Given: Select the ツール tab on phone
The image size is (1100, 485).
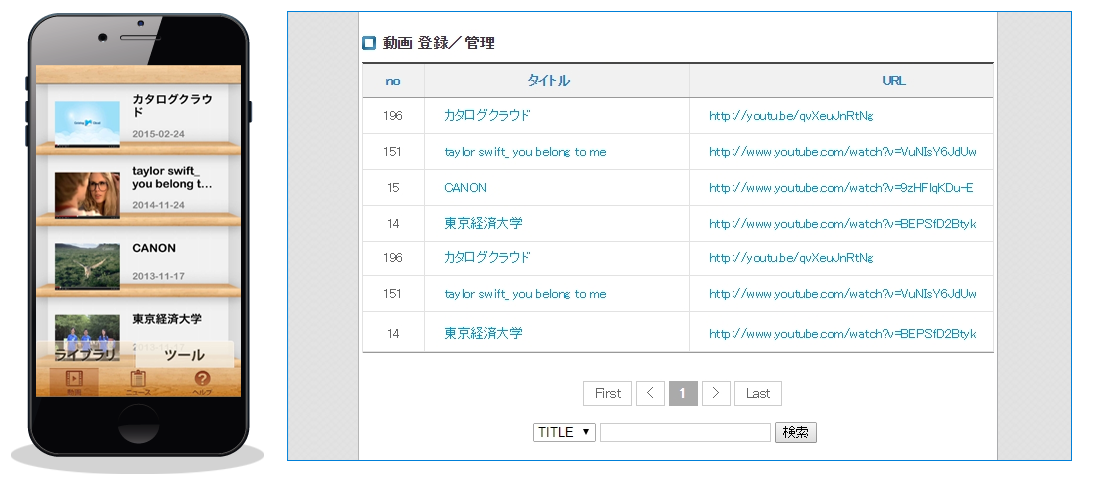Looking at the screenshot, I should (x=184, y=355).
